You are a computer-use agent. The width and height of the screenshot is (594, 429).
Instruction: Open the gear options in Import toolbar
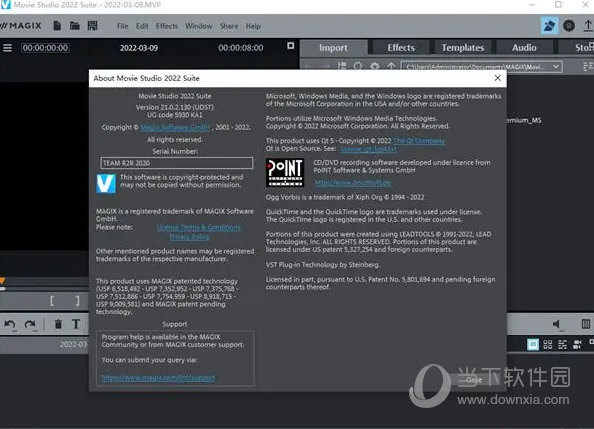coord(375,66)
